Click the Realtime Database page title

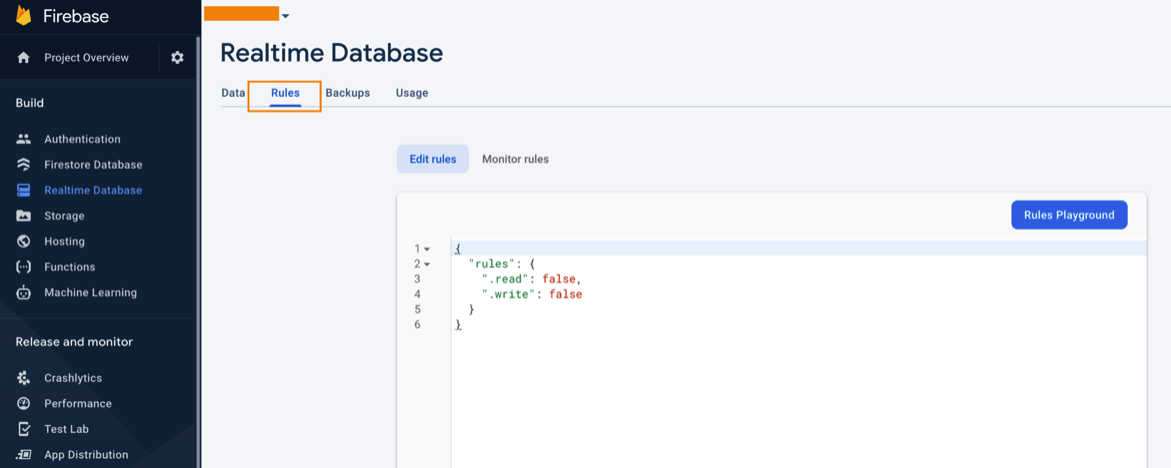[332, 53]
